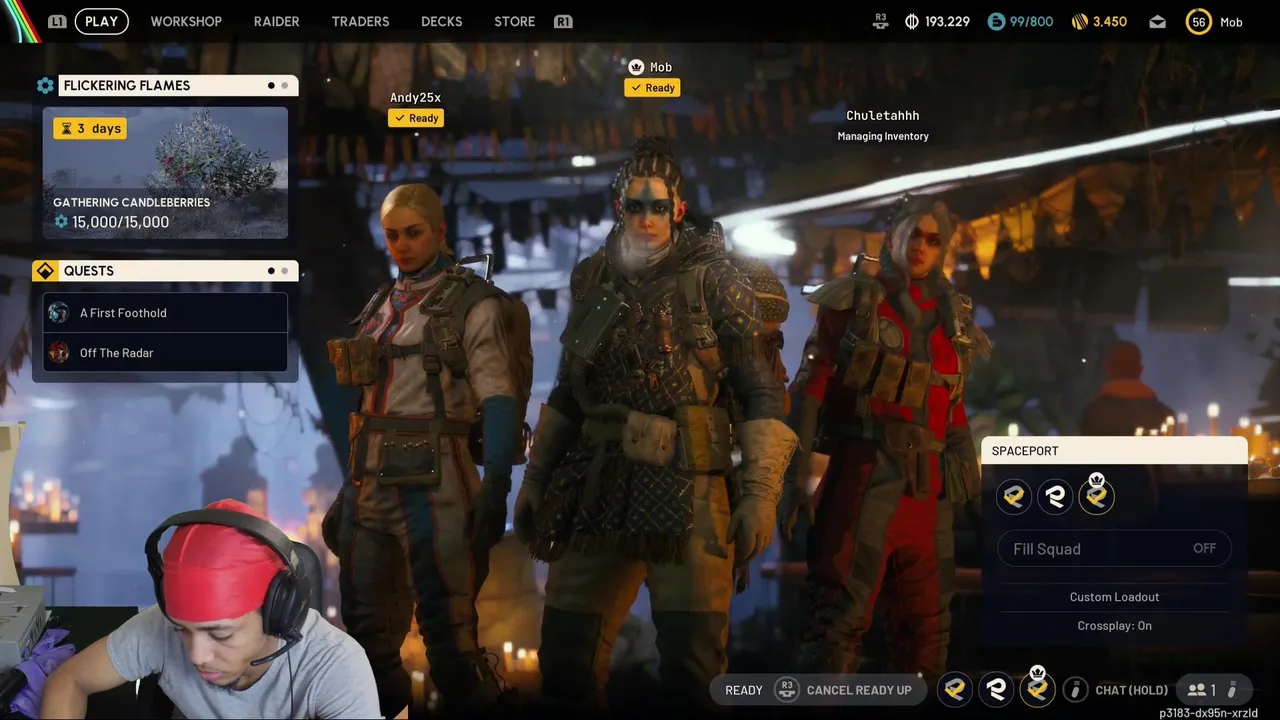This screenshot has height=720, width=1280.
Task: Click the blue stash icon beside 99/800
Action: click(996, 21)
